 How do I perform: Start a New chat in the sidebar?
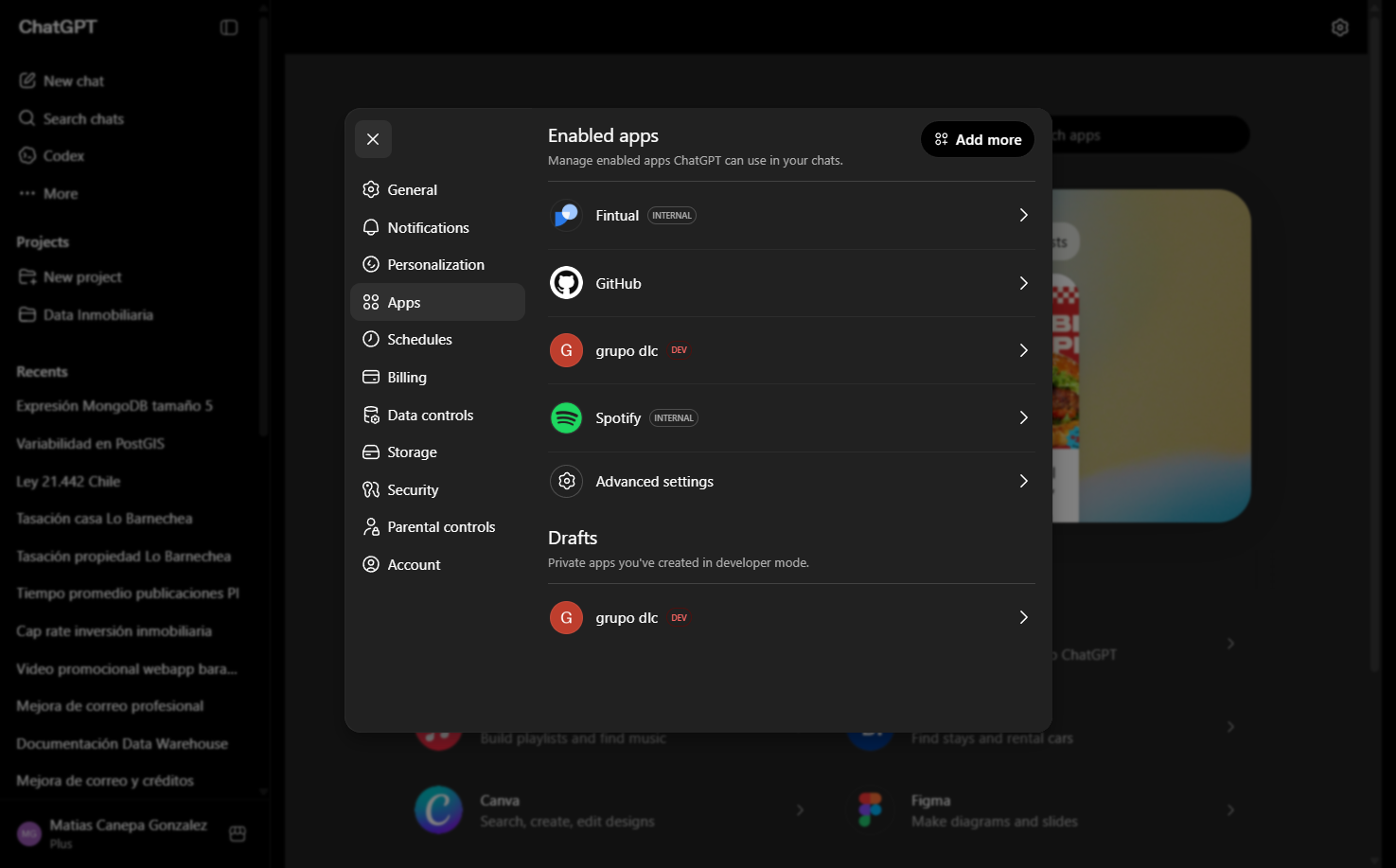tap(131, 81)
